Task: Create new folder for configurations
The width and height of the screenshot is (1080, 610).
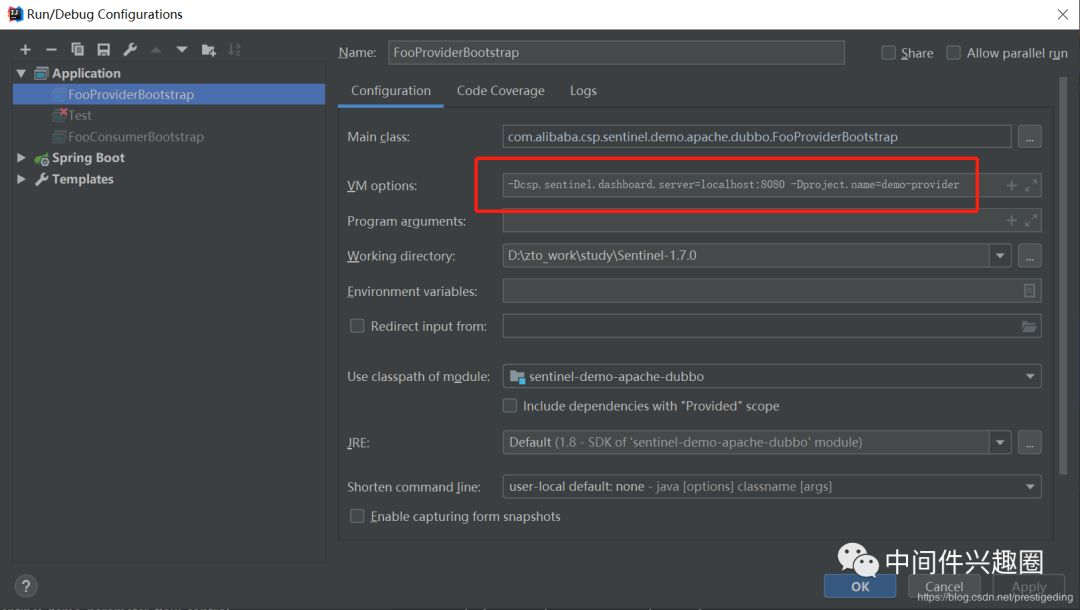Action: [x=208, y=50]
